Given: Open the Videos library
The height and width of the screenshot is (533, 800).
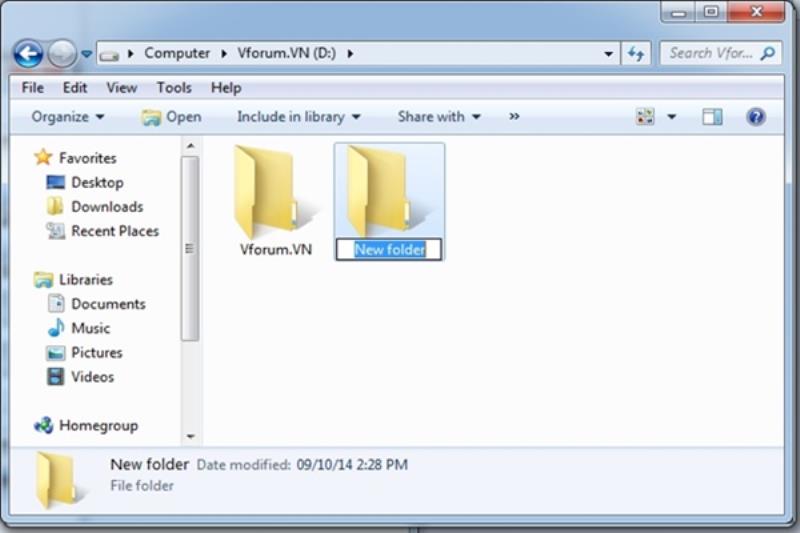Looking at the screenshot, I should (x=92, y=377).
